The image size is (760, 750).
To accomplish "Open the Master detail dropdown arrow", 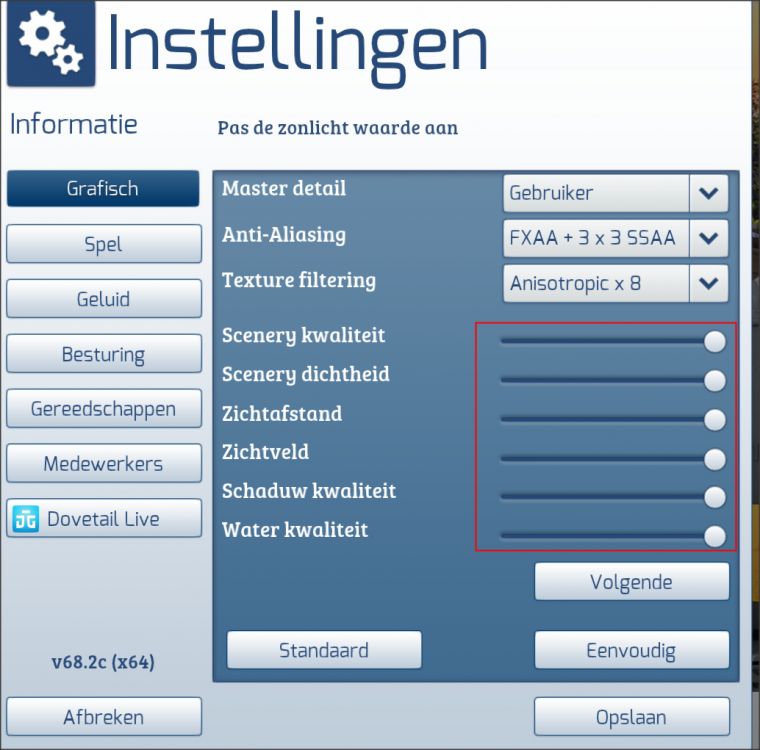I will tap(708, 193).
